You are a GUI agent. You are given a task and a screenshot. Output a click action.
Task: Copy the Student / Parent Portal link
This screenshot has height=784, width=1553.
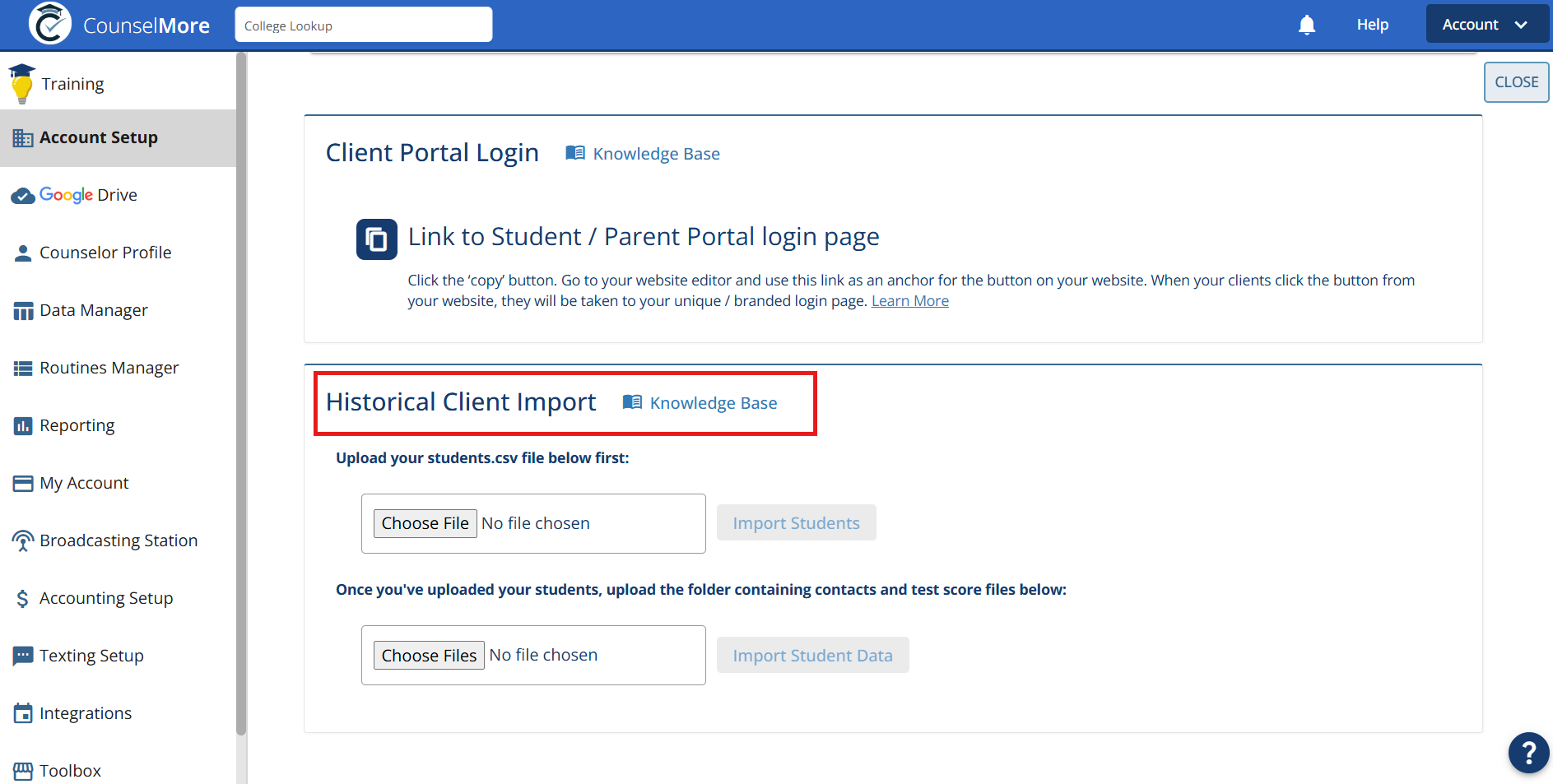pyautogui.click(x=377, y=239)
